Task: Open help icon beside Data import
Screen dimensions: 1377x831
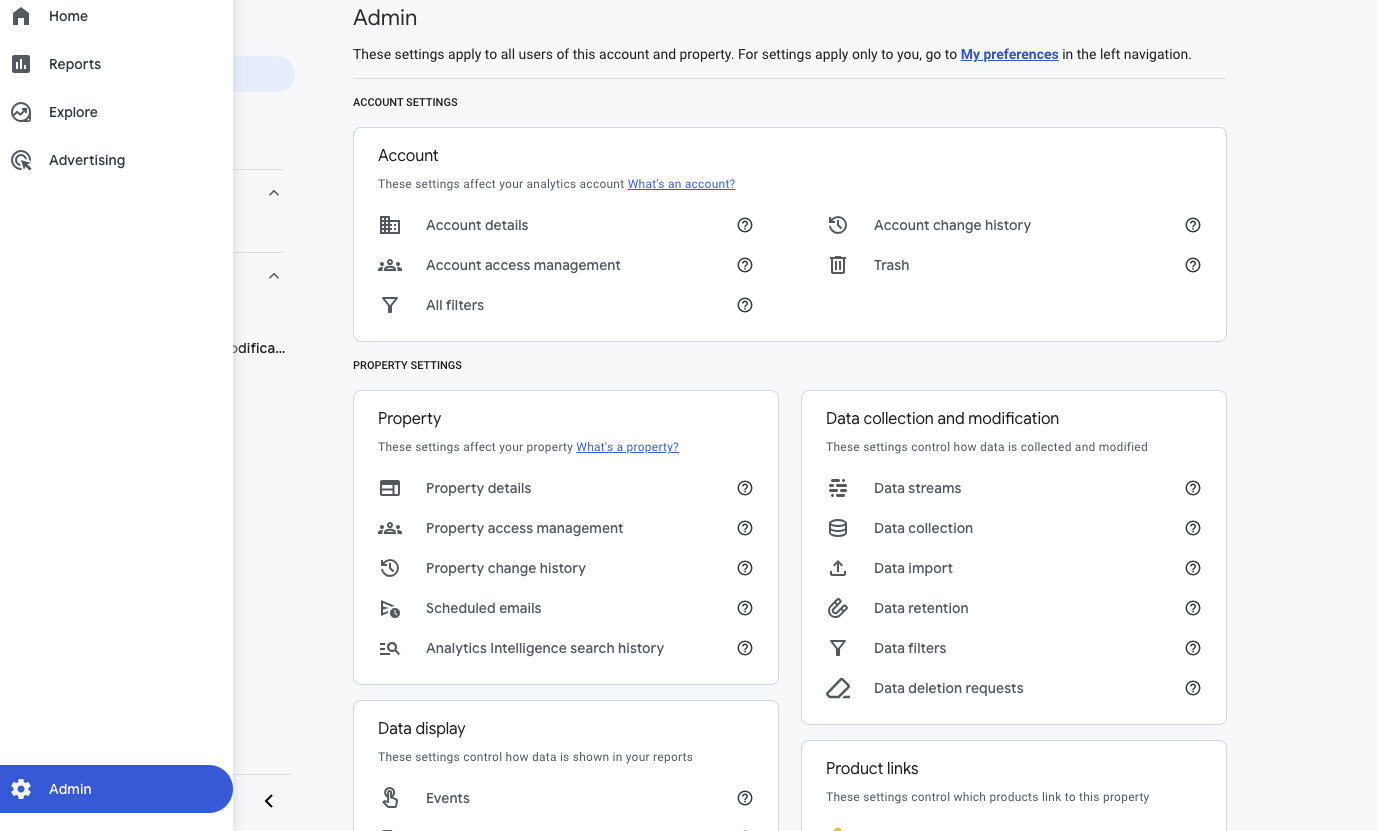Action: coord(1193,568)
